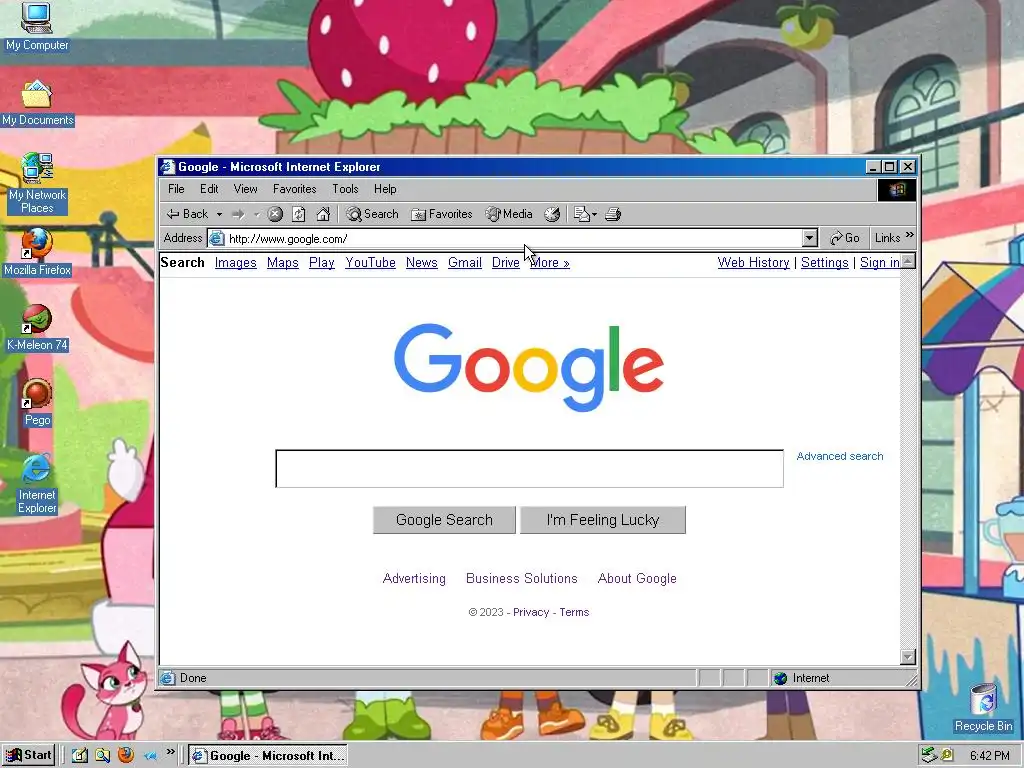Click the Refresh page icon
Screen dimensions: 1024x768
point(298,214)
